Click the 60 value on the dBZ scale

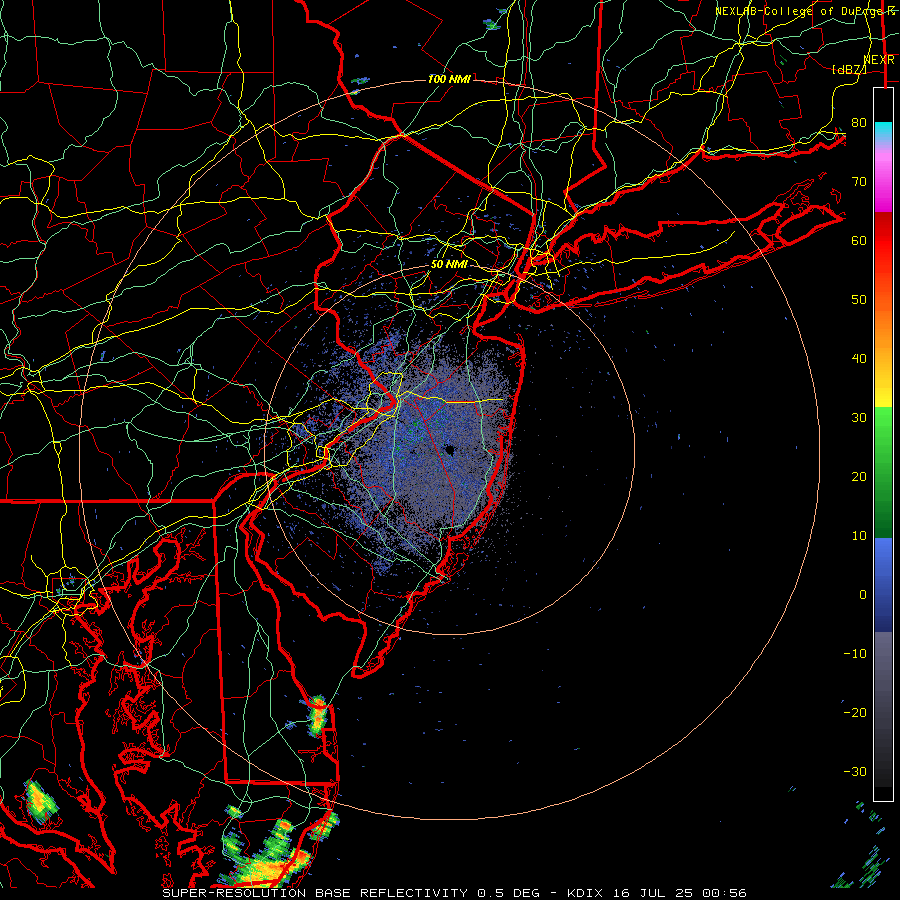(x=859, y=240)
